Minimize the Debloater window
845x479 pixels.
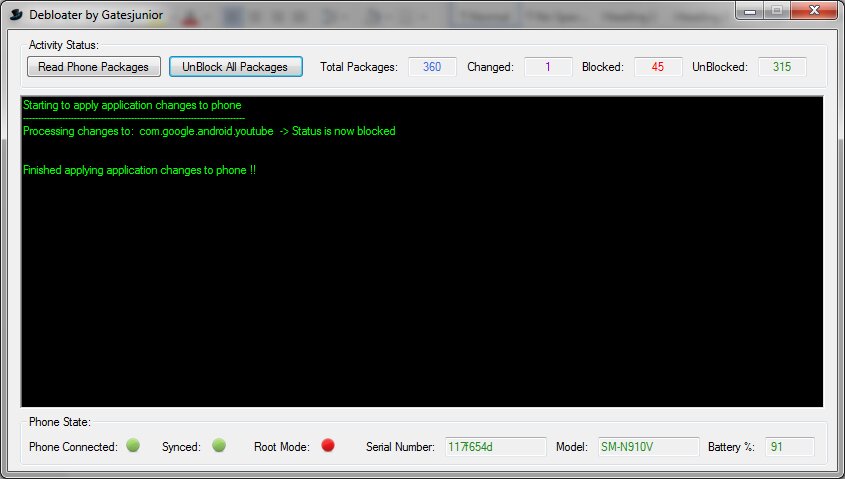click(750, 10)
